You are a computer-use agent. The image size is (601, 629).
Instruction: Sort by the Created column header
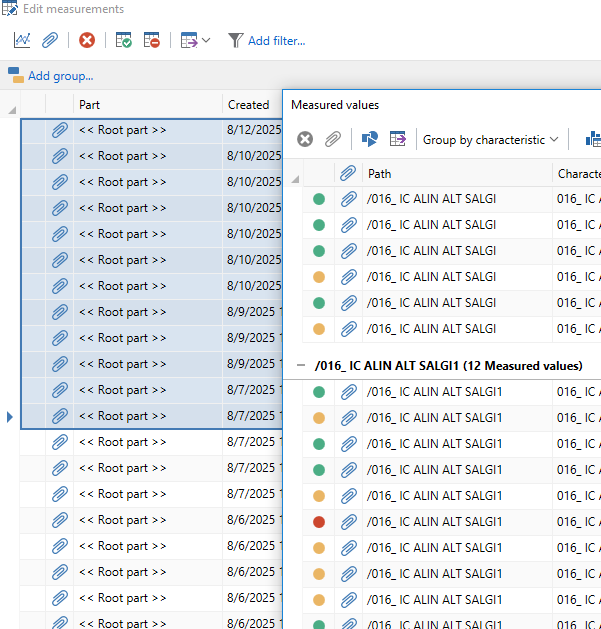tap(248, 104)
